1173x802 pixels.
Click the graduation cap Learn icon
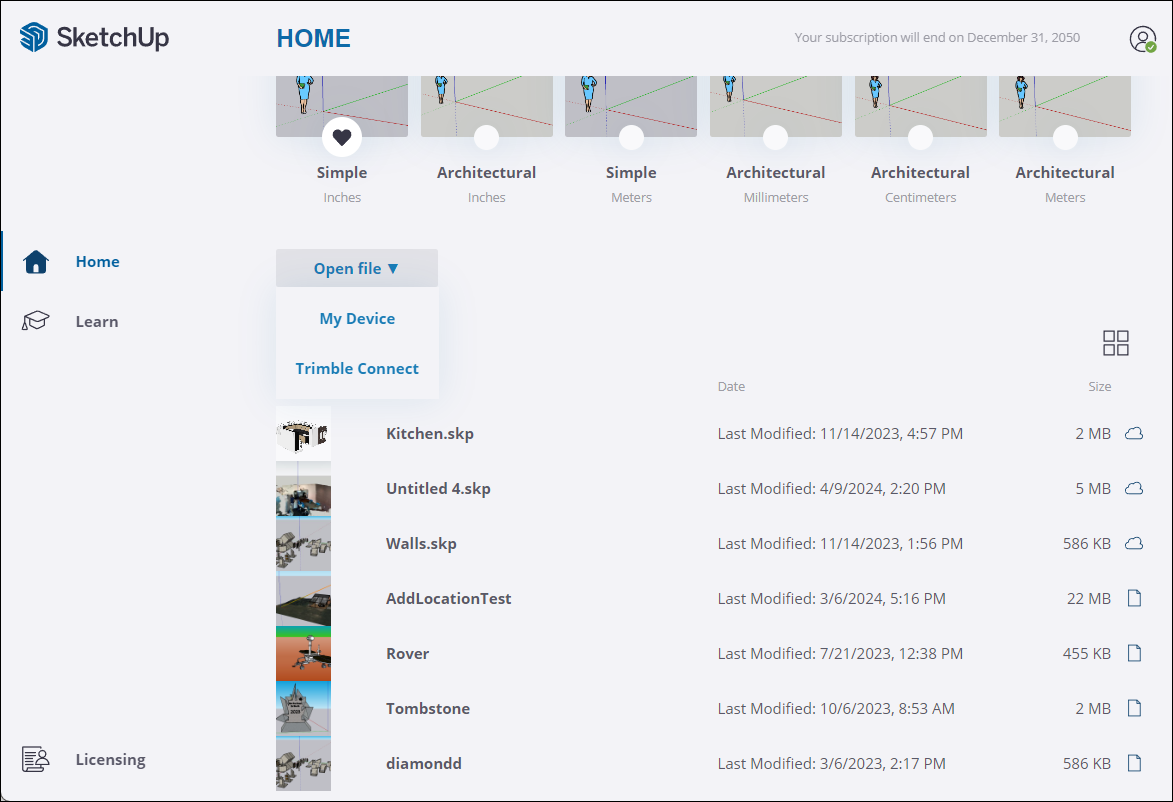pos(36,321)
